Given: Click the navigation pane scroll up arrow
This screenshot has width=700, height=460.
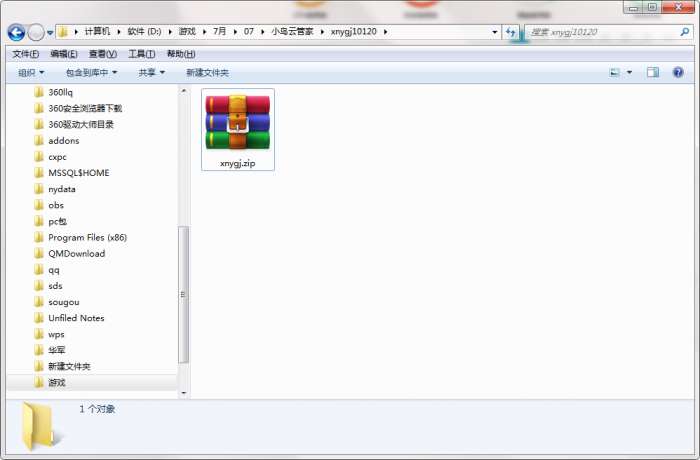Looking at the screenshot, I should pos(183,91).
